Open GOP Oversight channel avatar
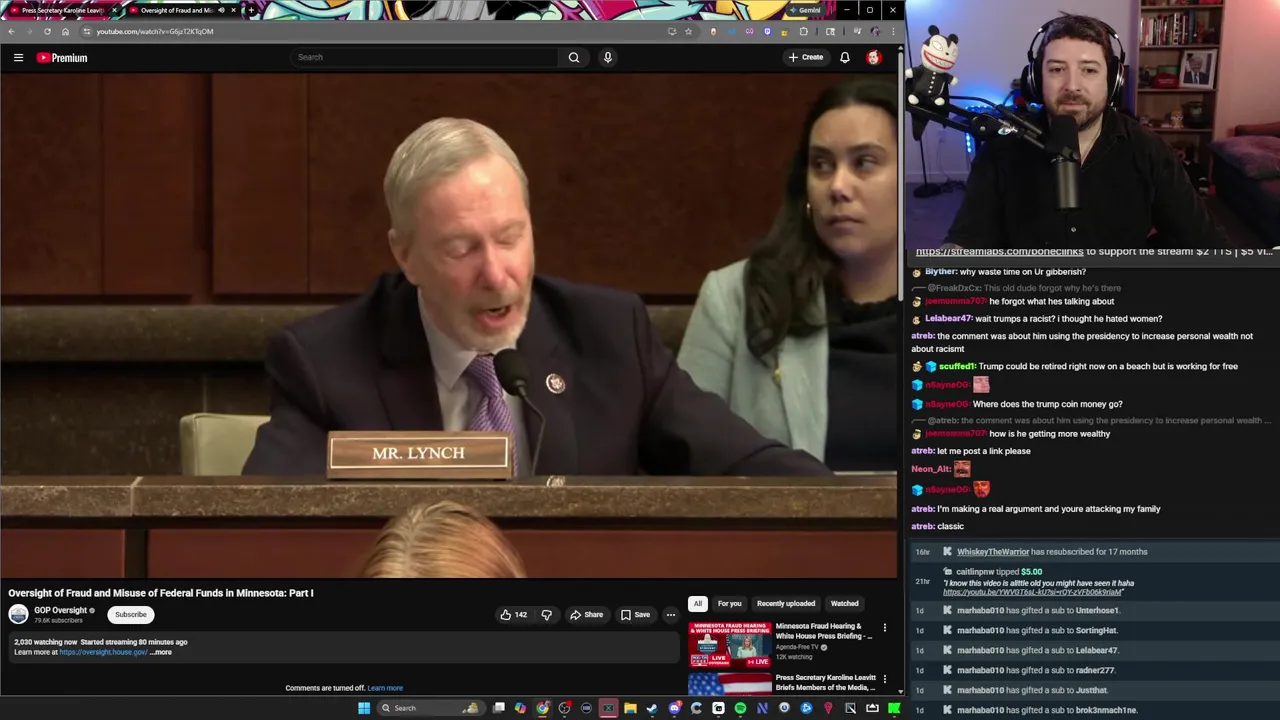Image resolution: width=1280 pixels, height=720 pixels. point(18,614)
